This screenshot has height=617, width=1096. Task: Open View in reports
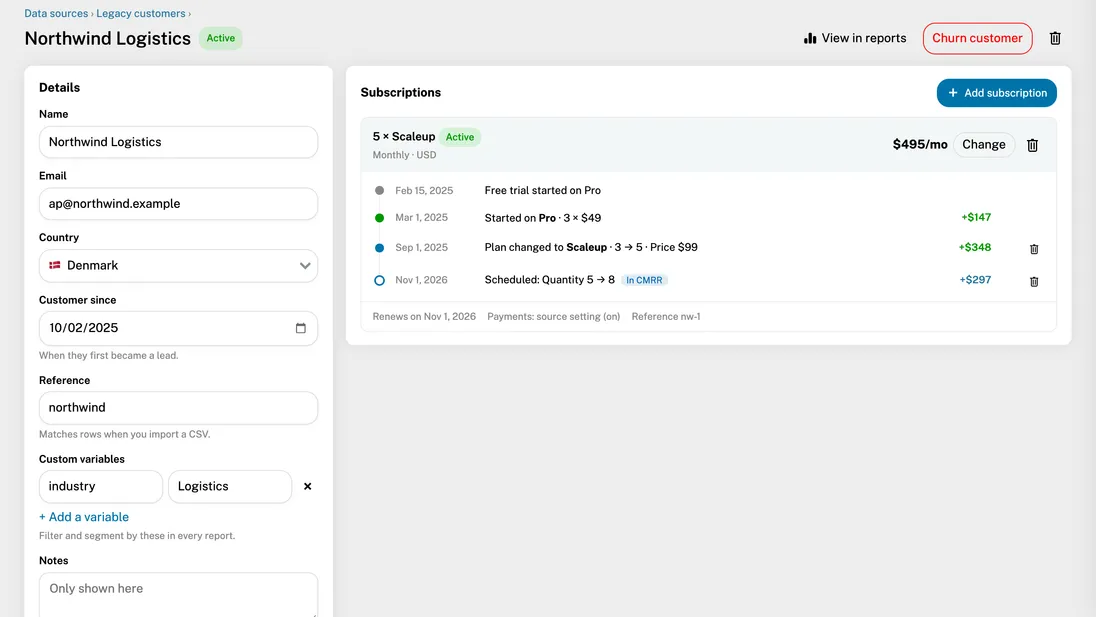click(x=855, y=38)
